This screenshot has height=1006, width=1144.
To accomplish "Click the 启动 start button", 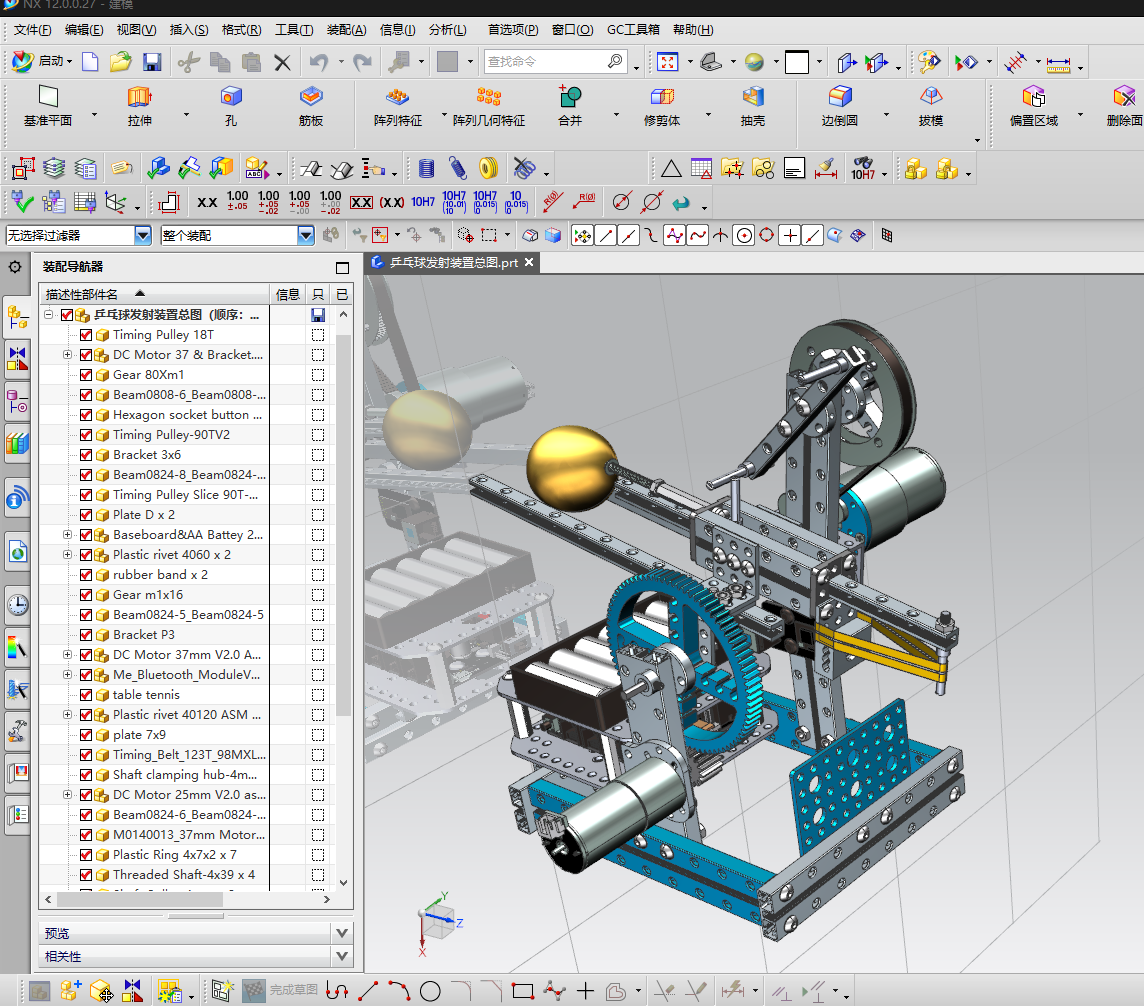I will [42, 62].
